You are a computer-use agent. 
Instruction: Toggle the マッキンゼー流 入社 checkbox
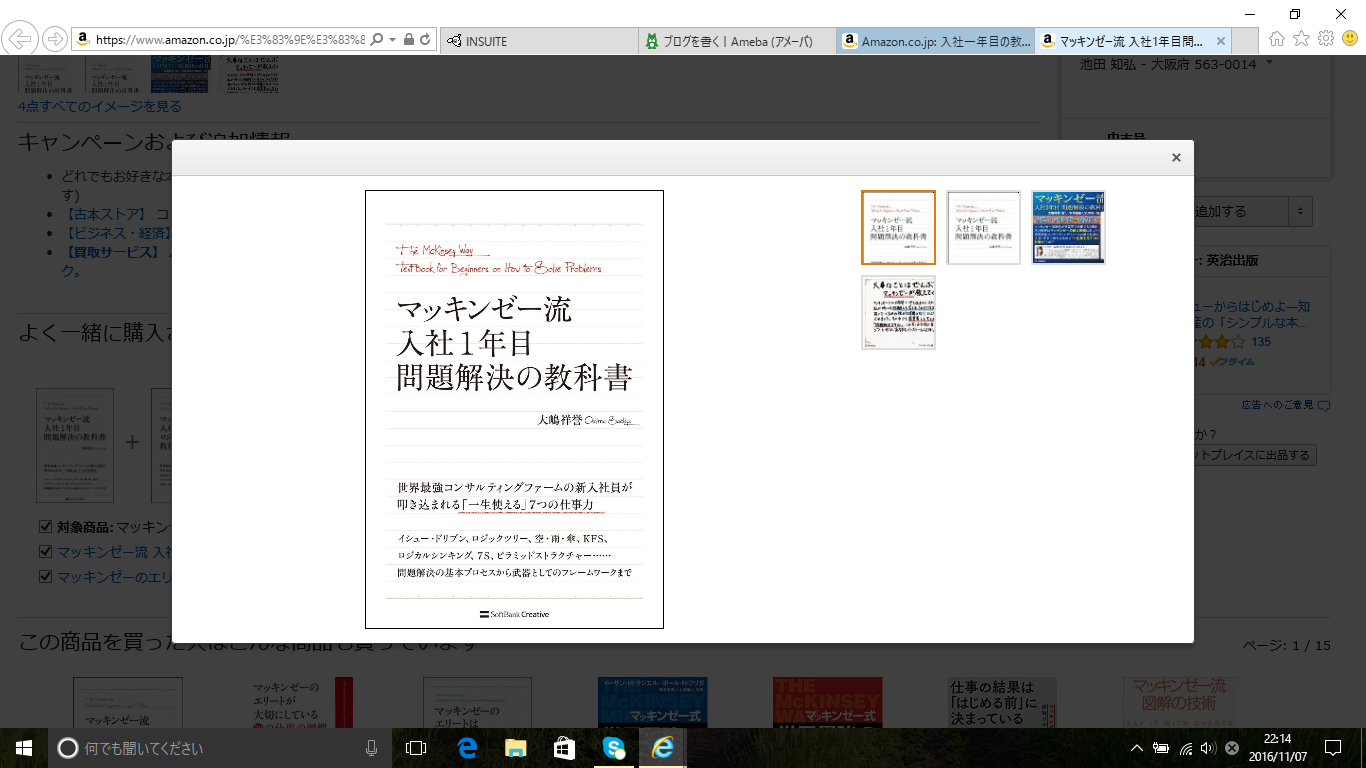[45, 552]
